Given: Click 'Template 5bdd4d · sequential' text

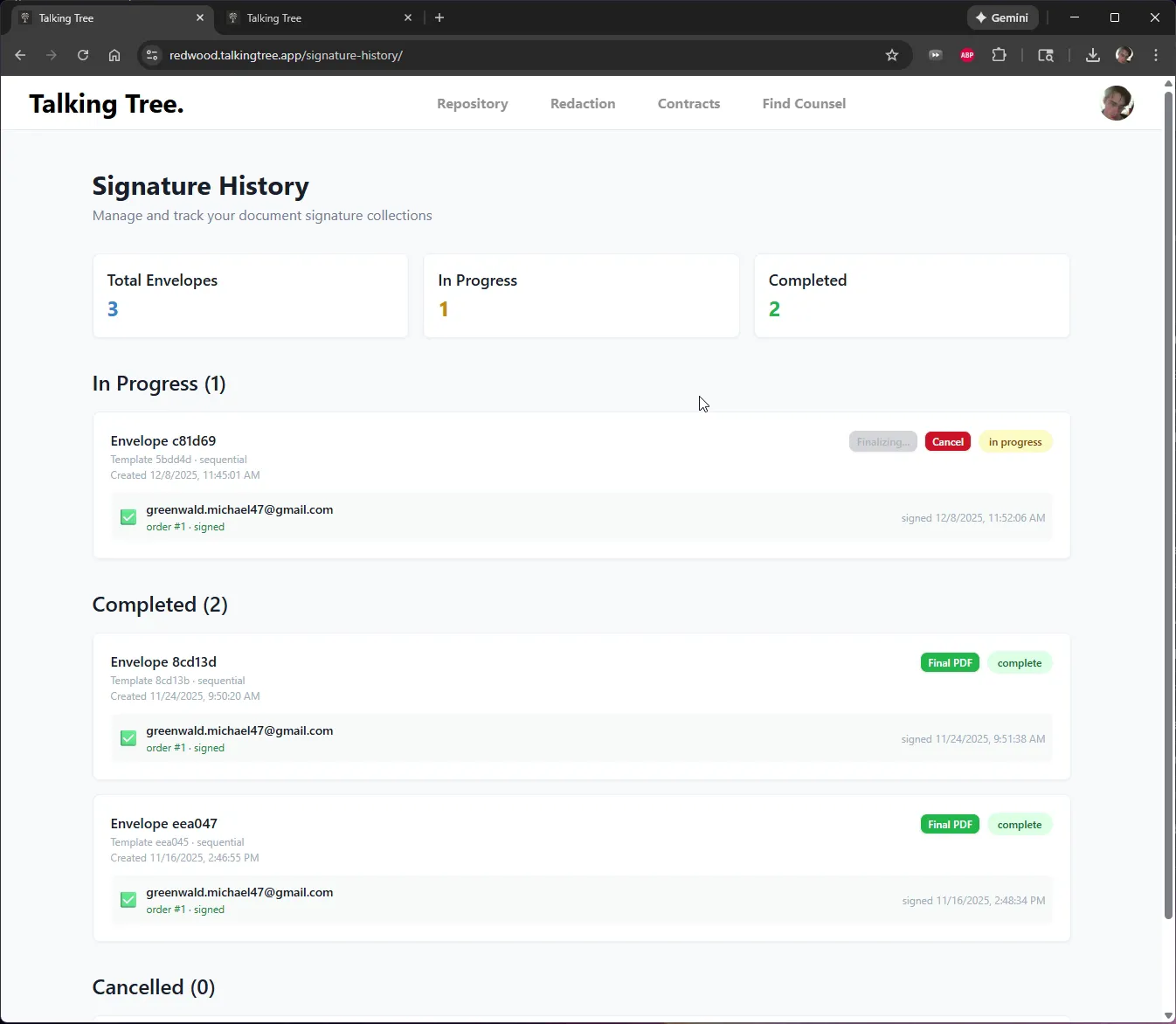Looking at the screenshot, I should click(x=179, y=460).
